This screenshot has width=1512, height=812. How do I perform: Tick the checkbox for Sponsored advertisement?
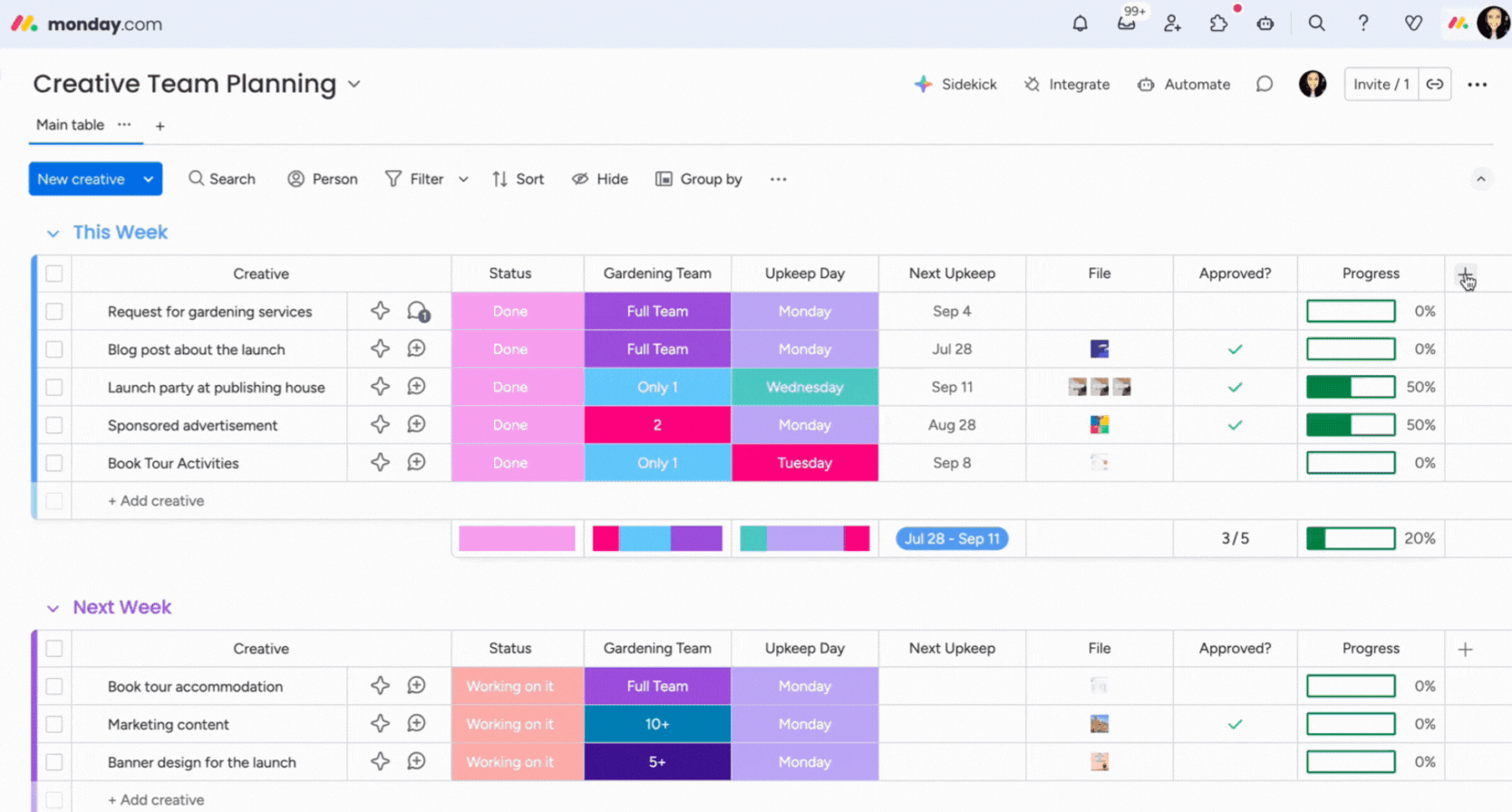click(x=54, y=425)
